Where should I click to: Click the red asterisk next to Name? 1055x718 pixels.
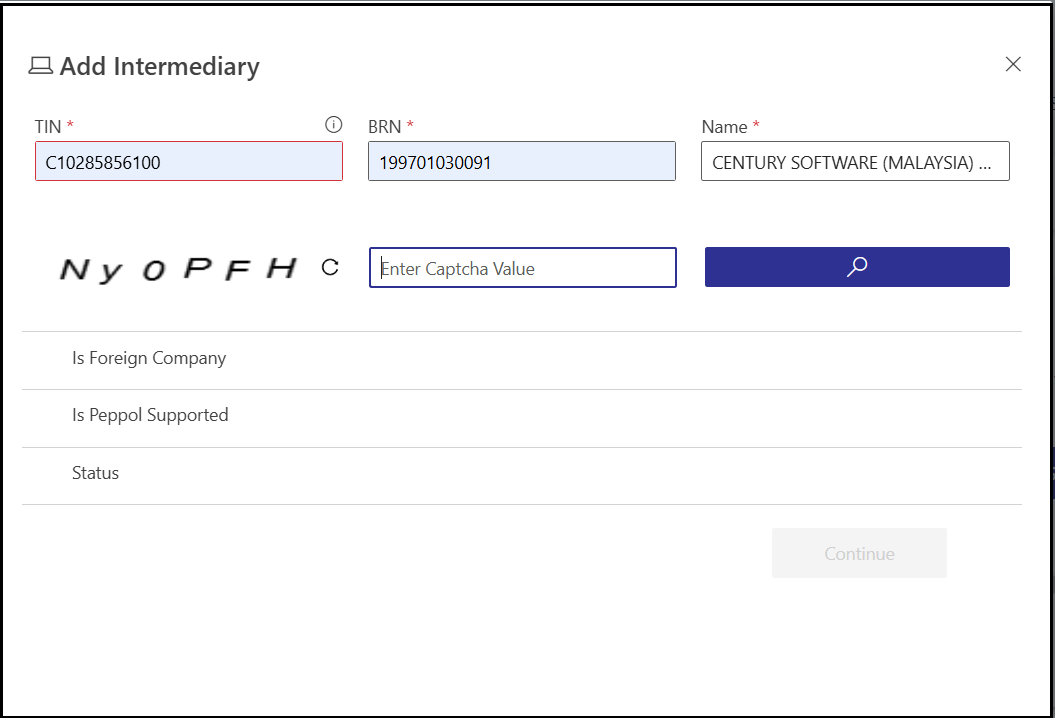coord(756,126)
